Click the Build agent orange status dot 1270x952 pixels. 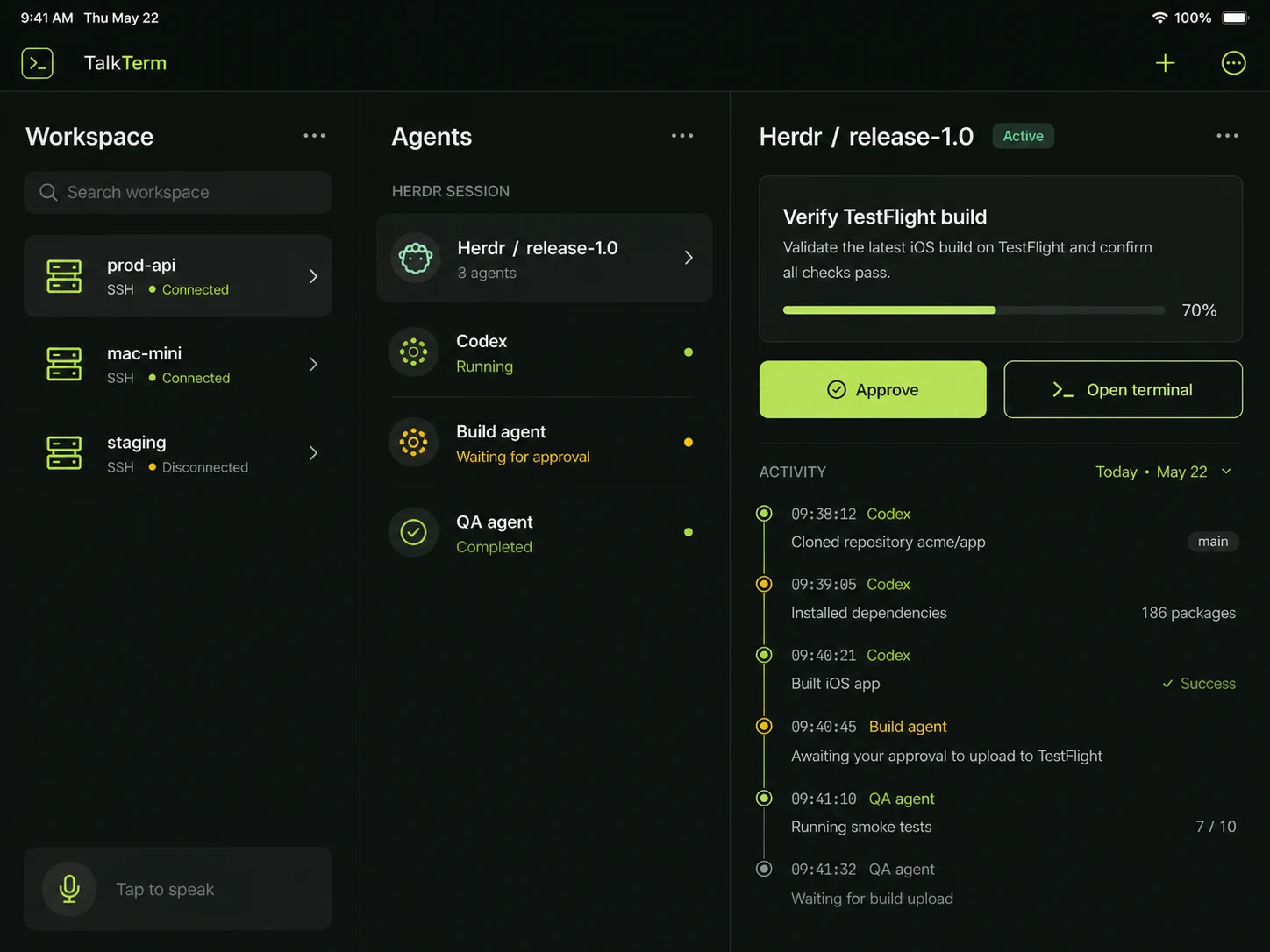click(689, 443)
